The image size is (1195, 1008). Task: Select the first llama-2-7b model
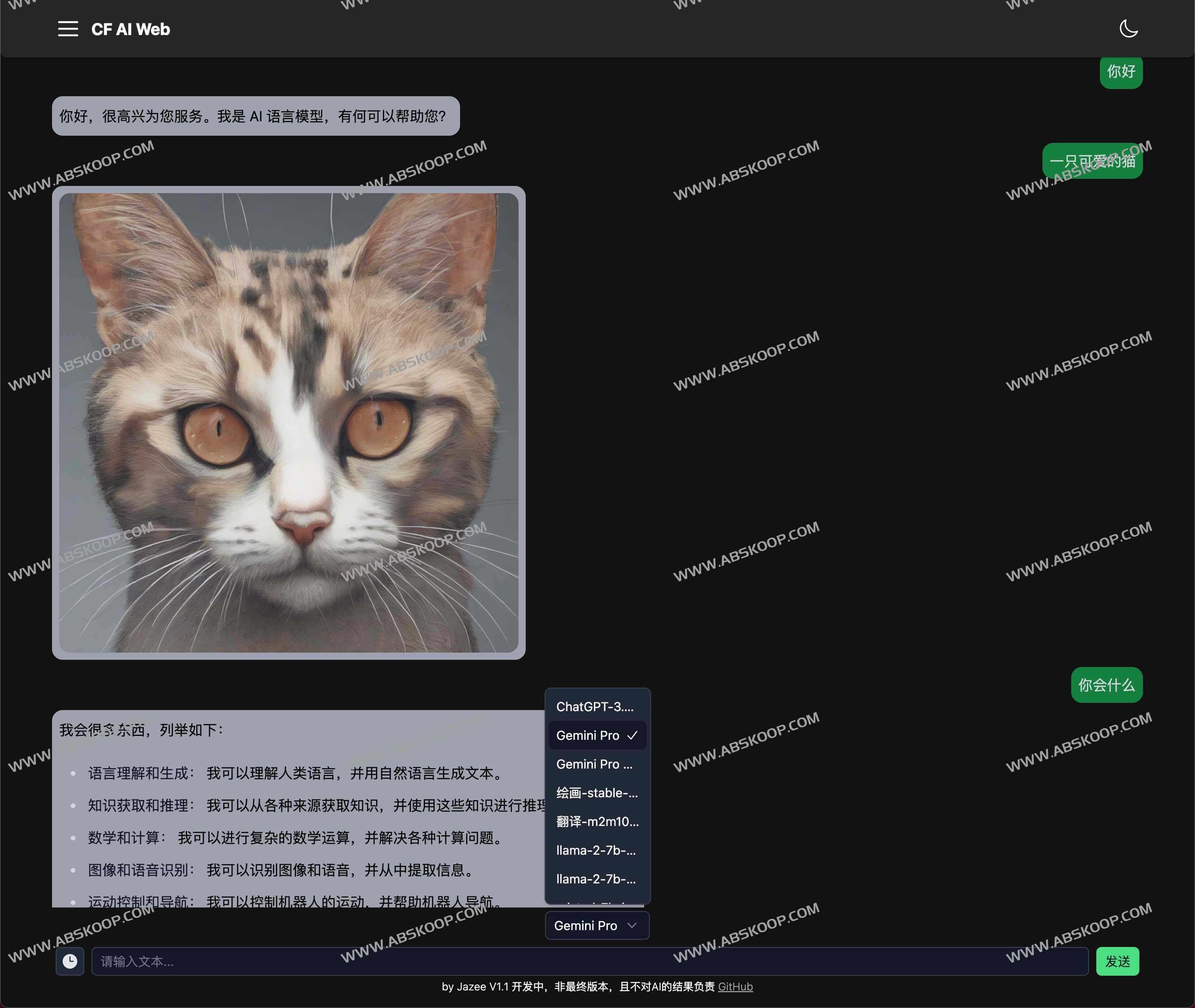tap(595, 850)
